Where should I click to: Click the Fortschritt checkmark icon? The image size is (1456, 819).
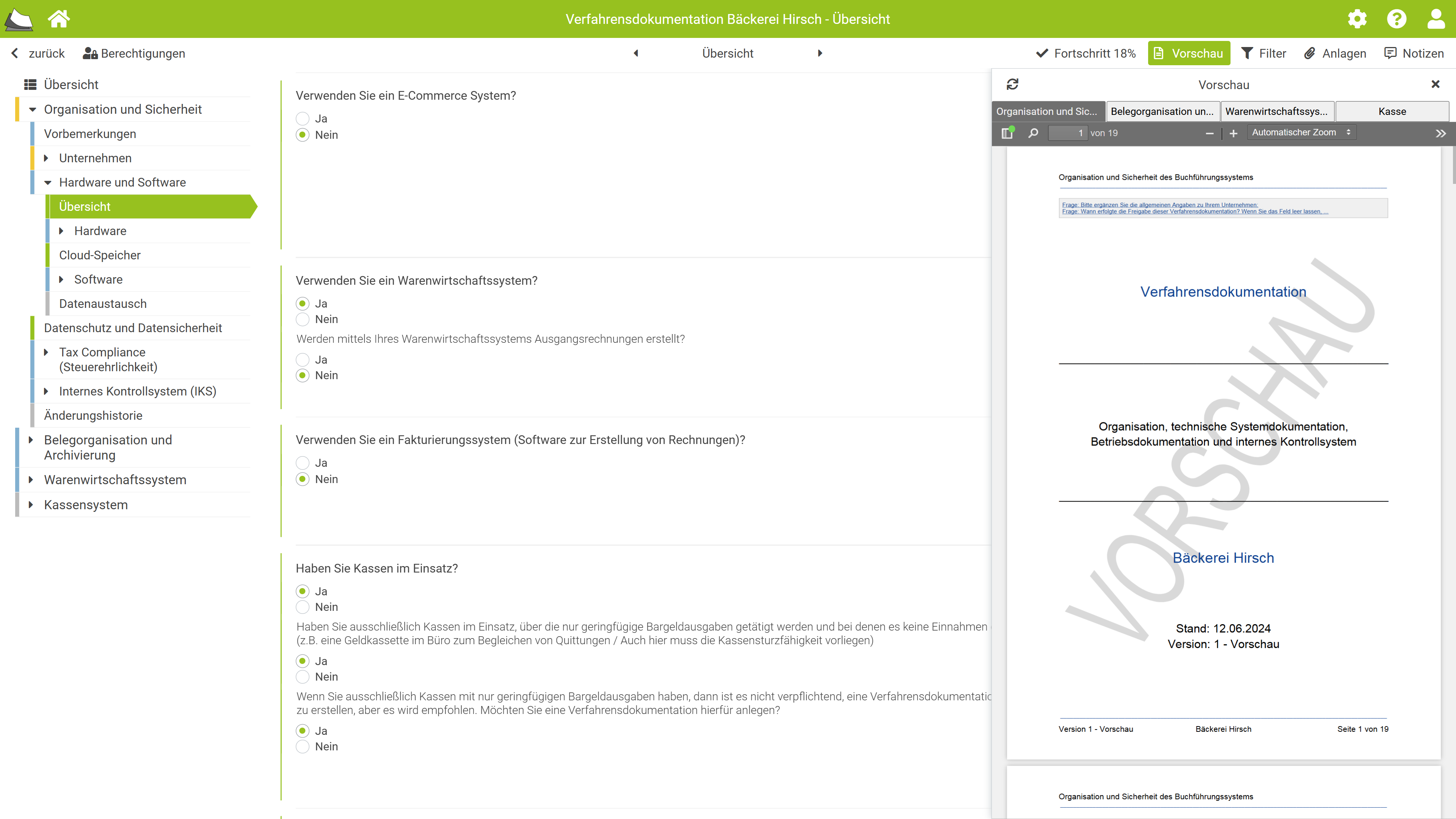[x=1042, y=53]
